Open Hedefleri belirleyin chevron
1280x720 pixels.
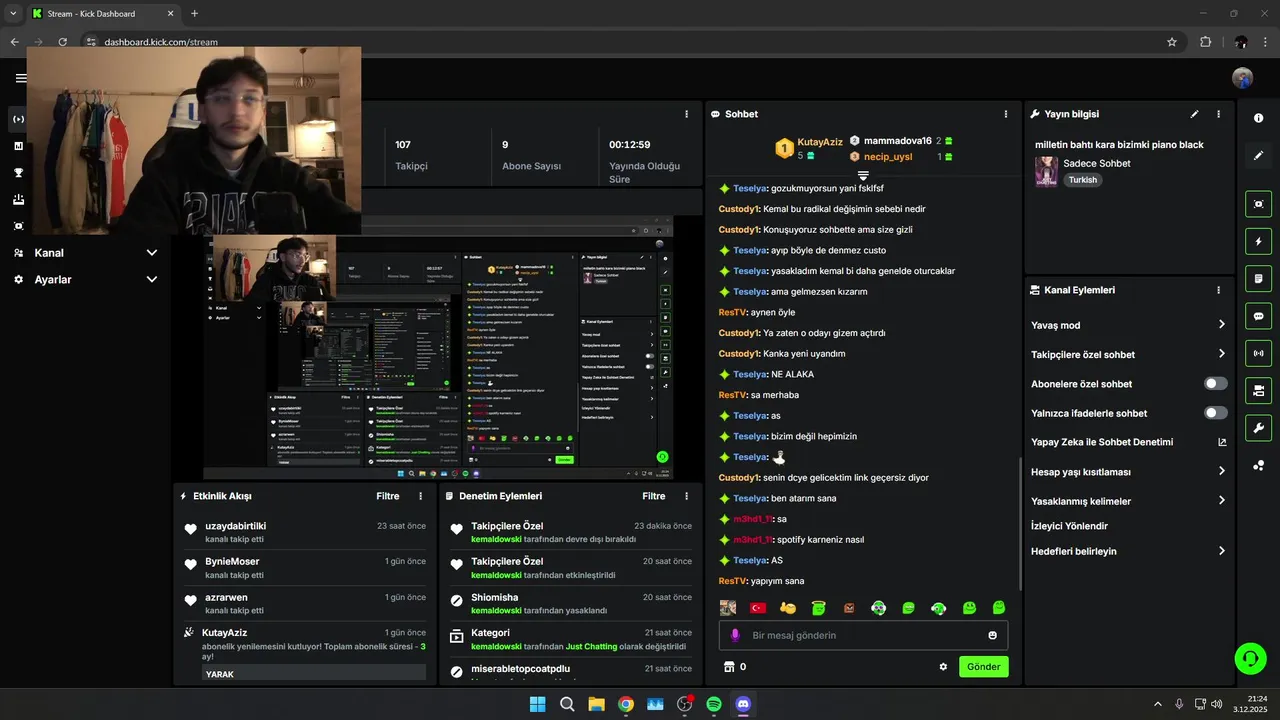[1221, 551]
